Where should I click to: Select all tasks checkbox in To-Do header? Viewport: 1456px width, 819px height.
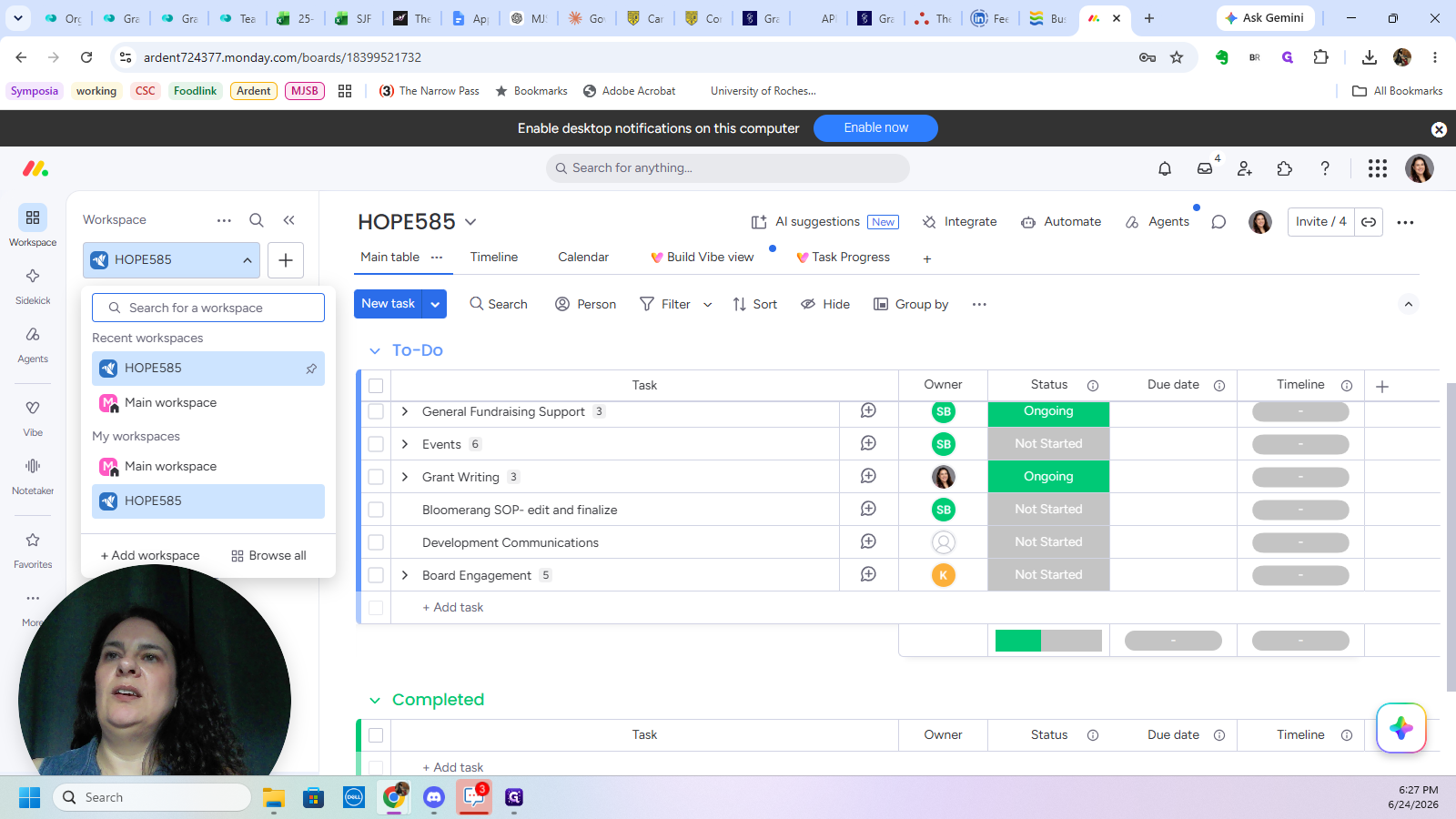376,386
